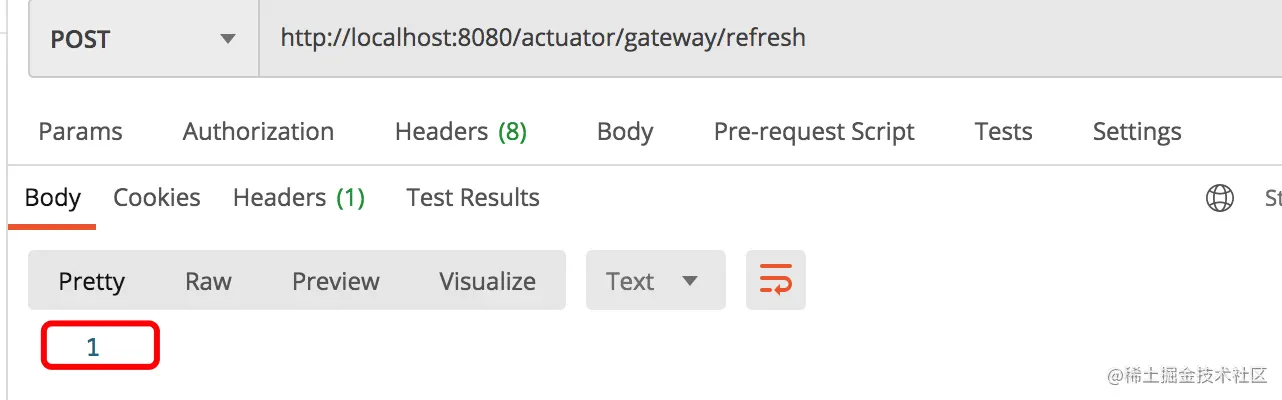Switch to the Authorization tab
Viewport: 1282px width, 400px height.
pyautogui.click(x=258, y=132)
